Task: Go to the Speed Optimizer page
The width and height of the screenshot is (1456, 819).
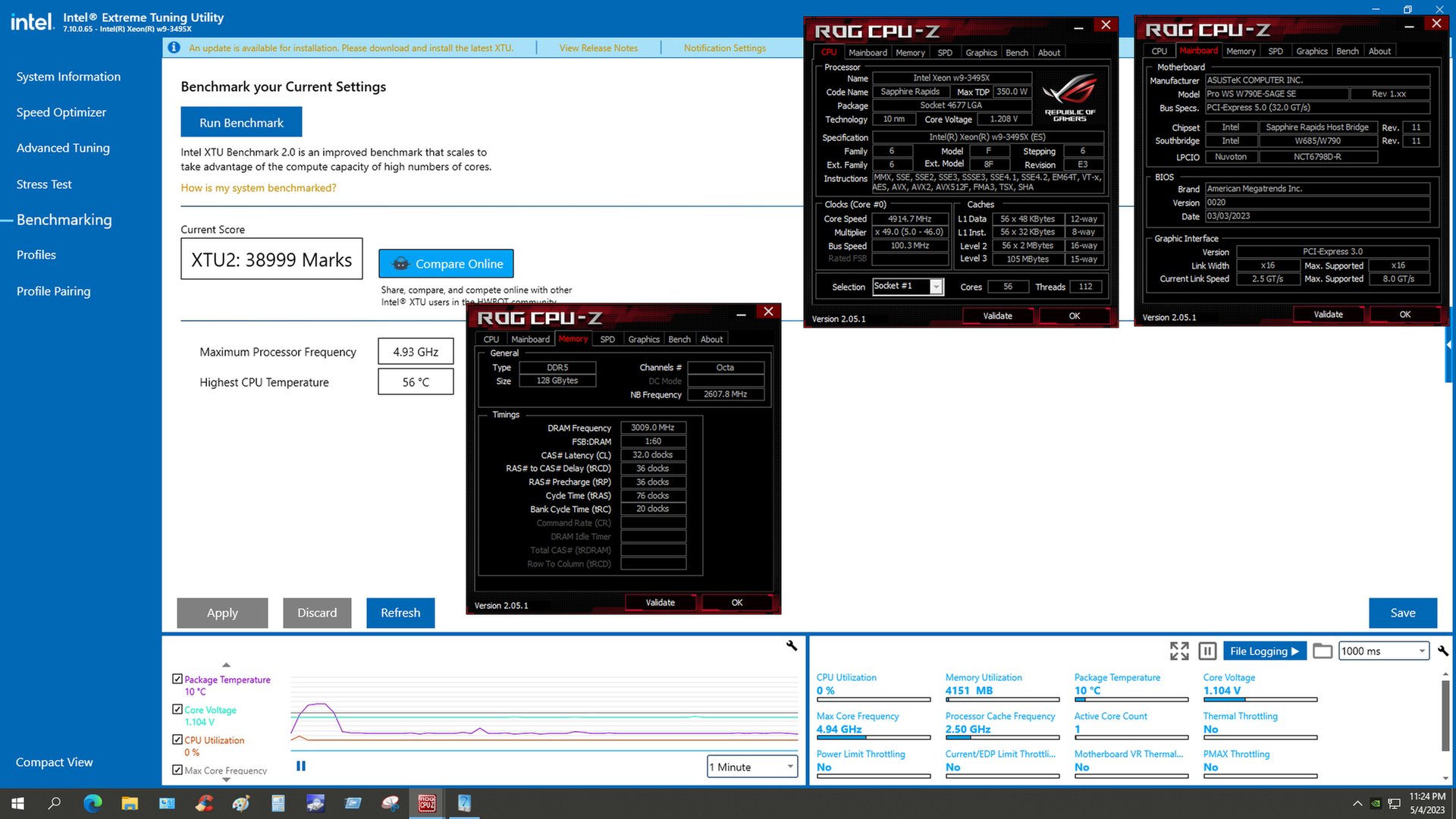Action: 61,112
